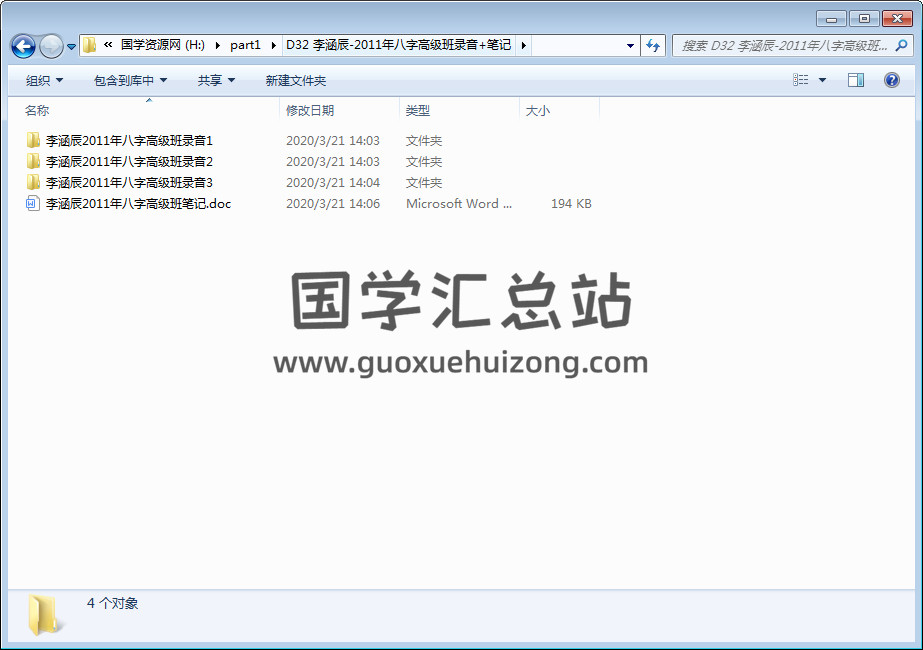Click folder icon in details pane

click(44, 615)
